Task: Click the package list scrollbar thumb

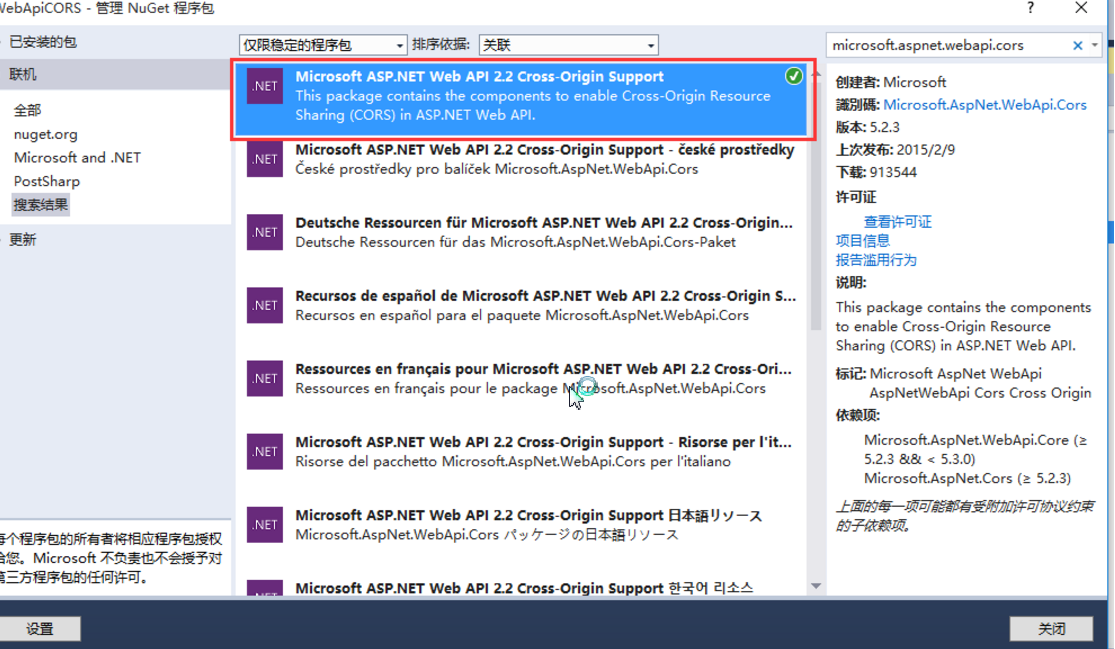Action: [x=816, y=205]
